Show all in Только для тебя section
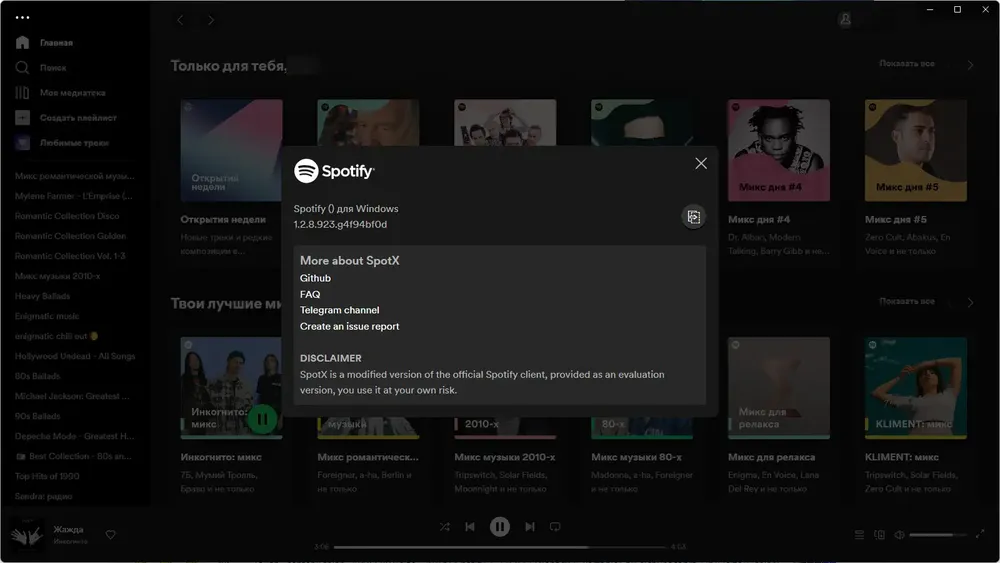The image size is (1000, 563). [906, 64]
